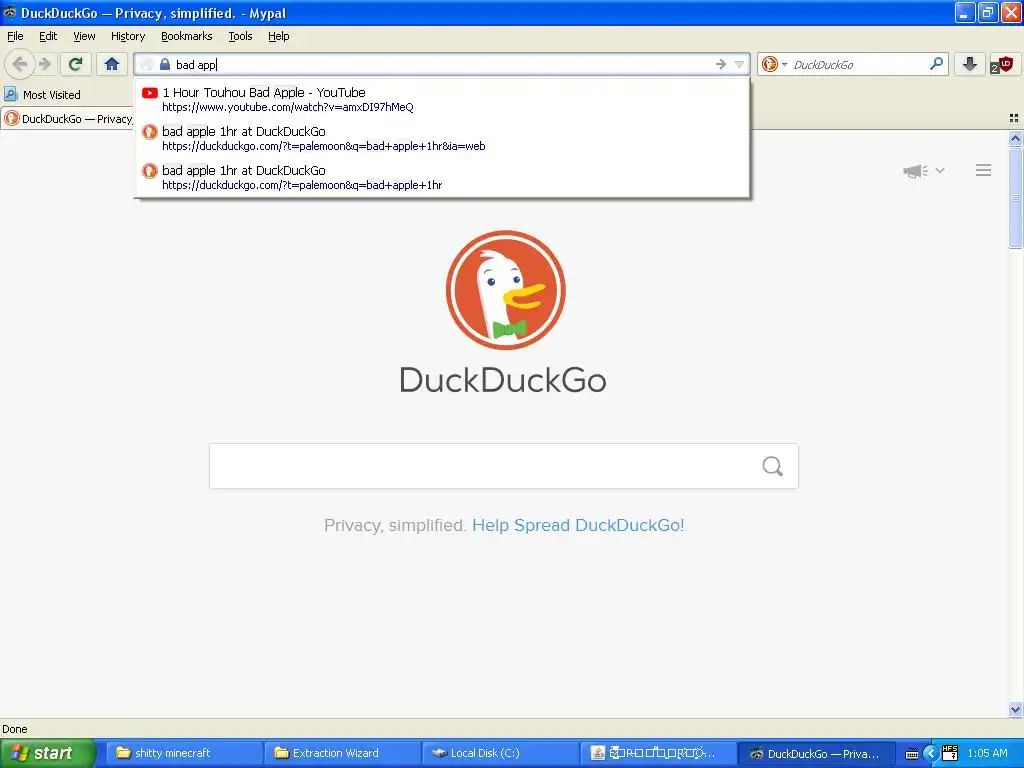The width and height of the screenshot is (1024, 768).
Task: Click the vertical scrollbar down arrow
Action: click(x=1015, y=709)
